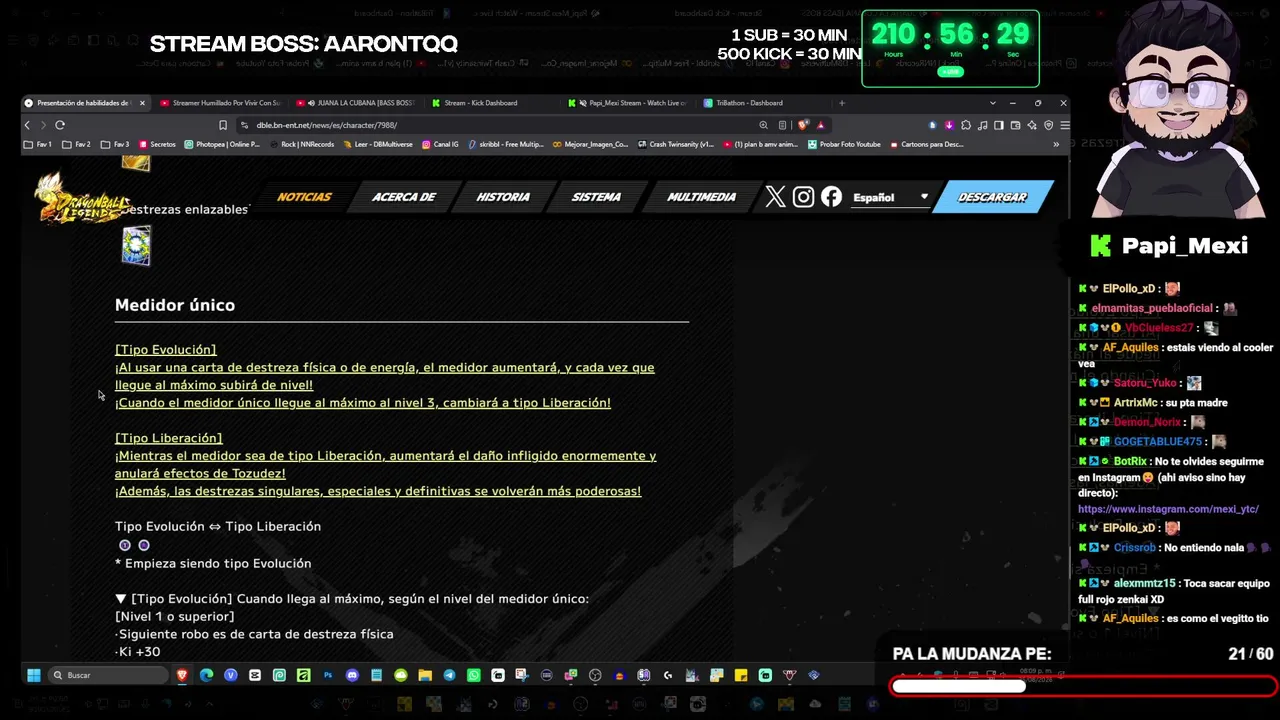
Task: Open the Crash Twinsanity bookmark
Action: click(676, 144)
